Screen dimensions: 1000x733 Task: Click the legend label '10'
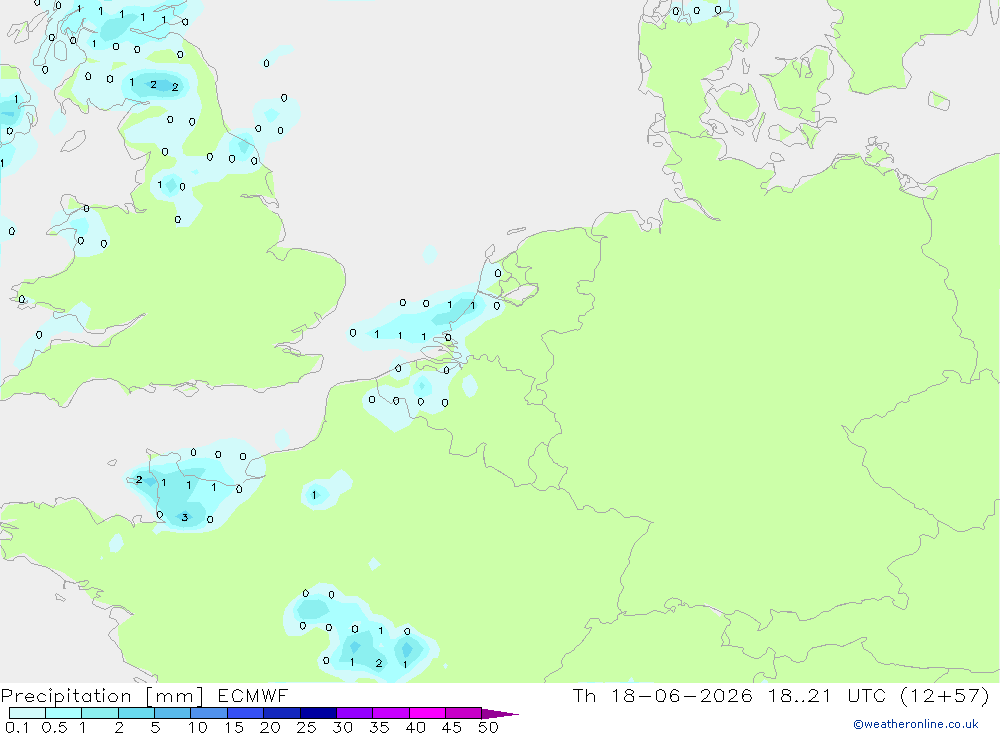(198, 727)
